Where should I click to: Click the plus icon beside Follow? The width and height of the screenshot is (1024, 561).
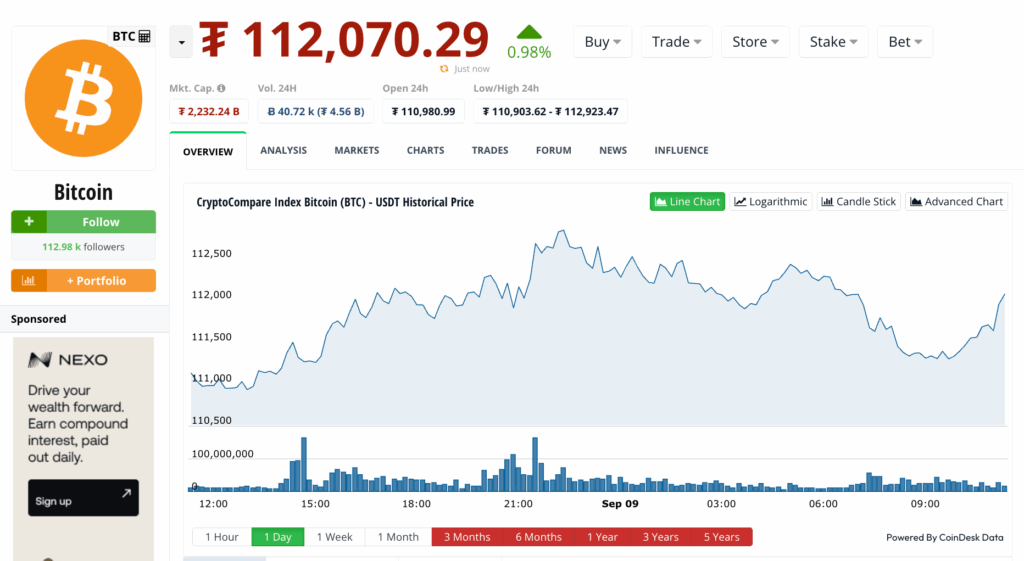[x=29, y=222]
